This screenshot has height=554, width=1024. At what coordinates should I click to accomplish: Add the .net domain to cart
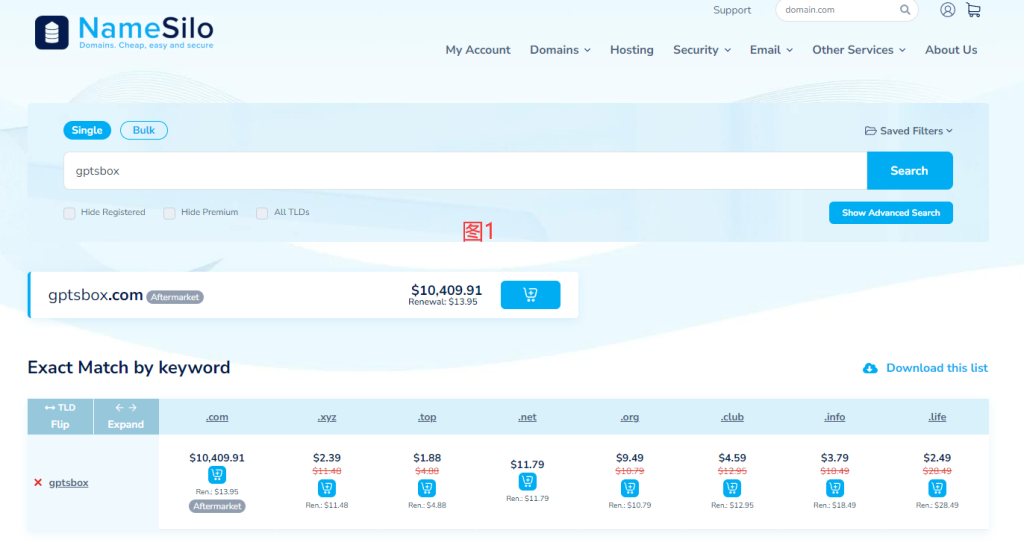[x=527, y=481]
